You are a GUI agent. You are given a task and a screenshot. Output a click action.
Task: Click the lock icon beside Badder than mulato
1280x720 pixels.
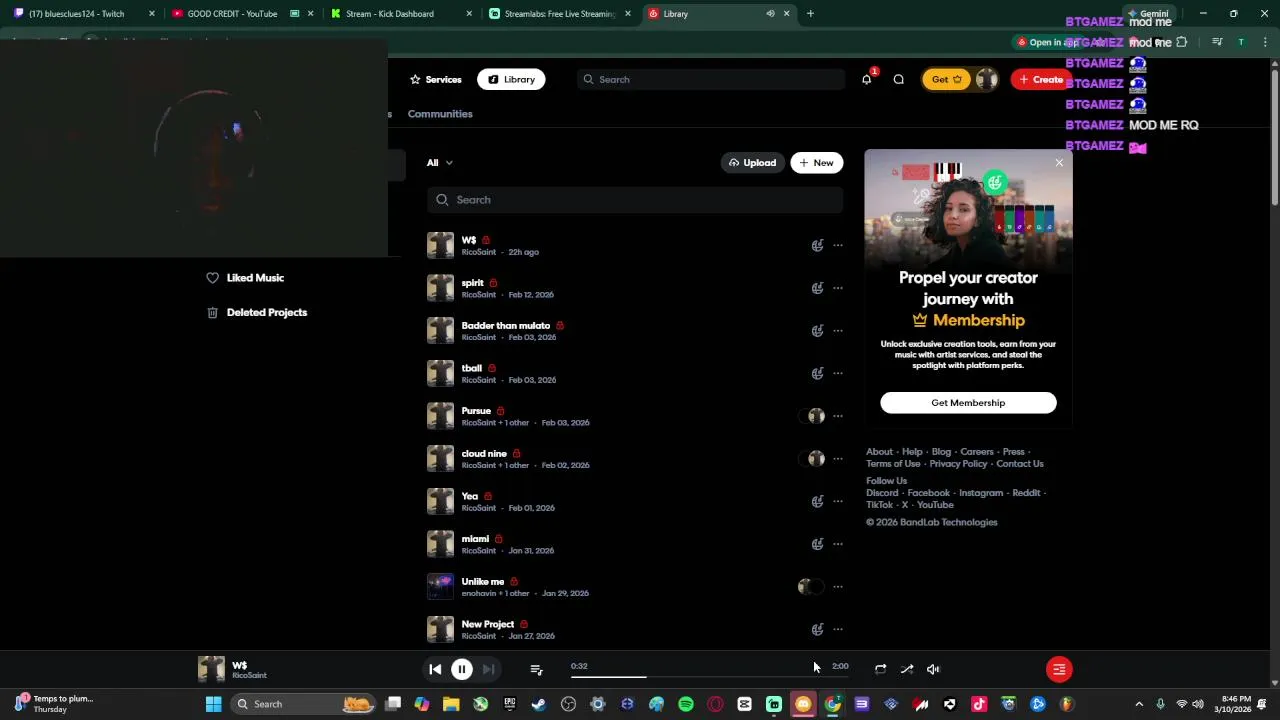click(x=560, y=326)
